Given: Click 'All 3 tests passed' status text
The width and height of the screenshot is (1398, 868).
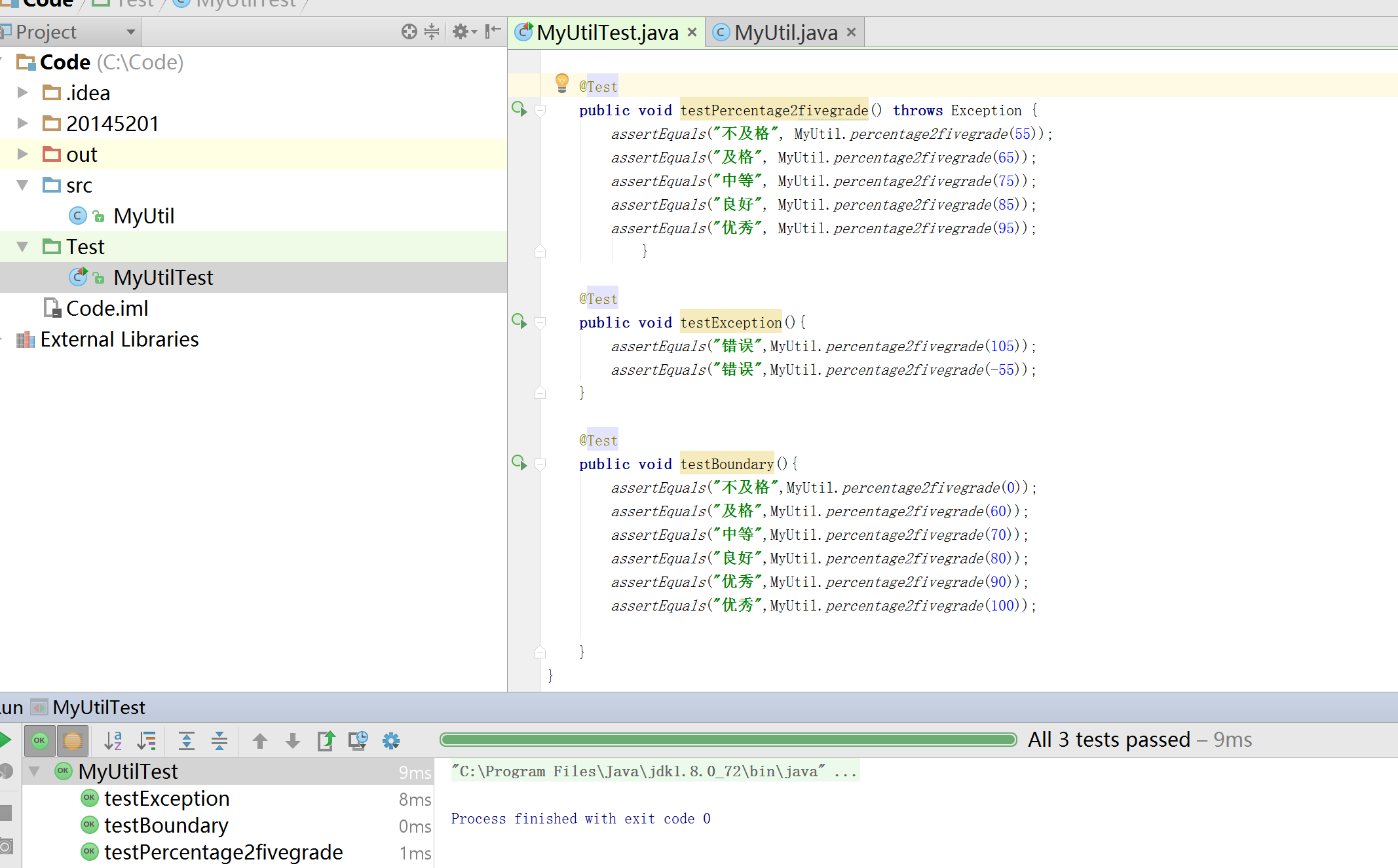Looking at the screenshot, I should pyautogui.click(x=1108, y=740).
